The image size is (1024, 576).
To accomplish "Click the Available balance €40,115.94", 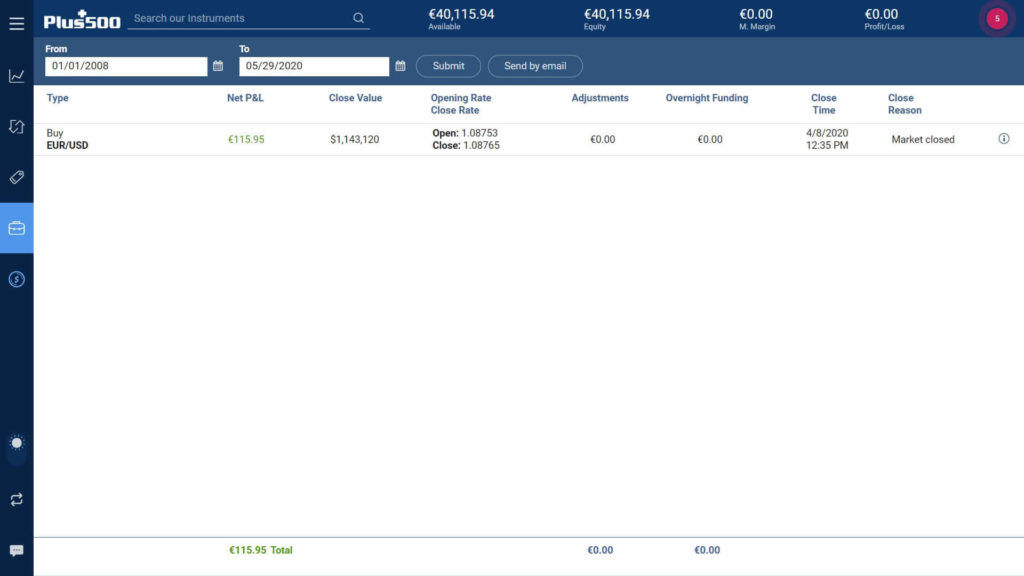I will 461,14.
